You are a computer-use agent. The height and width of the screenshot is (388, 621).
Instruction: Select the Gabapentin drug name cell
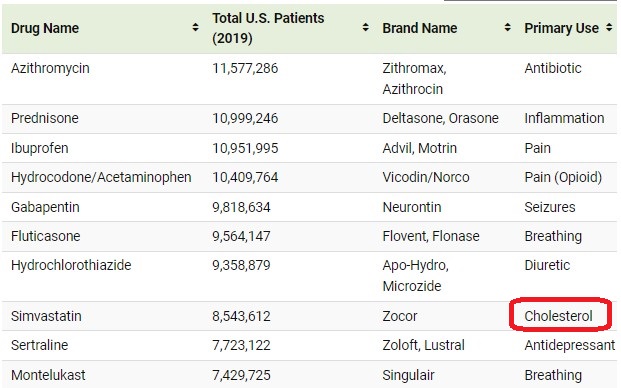click(45, 207)
